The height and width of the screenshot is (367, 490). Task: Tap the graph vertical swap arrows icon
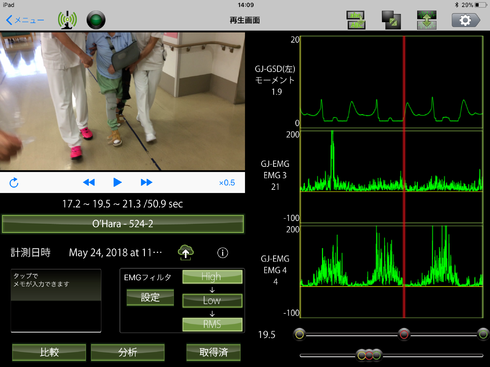[x=427, y=20]
